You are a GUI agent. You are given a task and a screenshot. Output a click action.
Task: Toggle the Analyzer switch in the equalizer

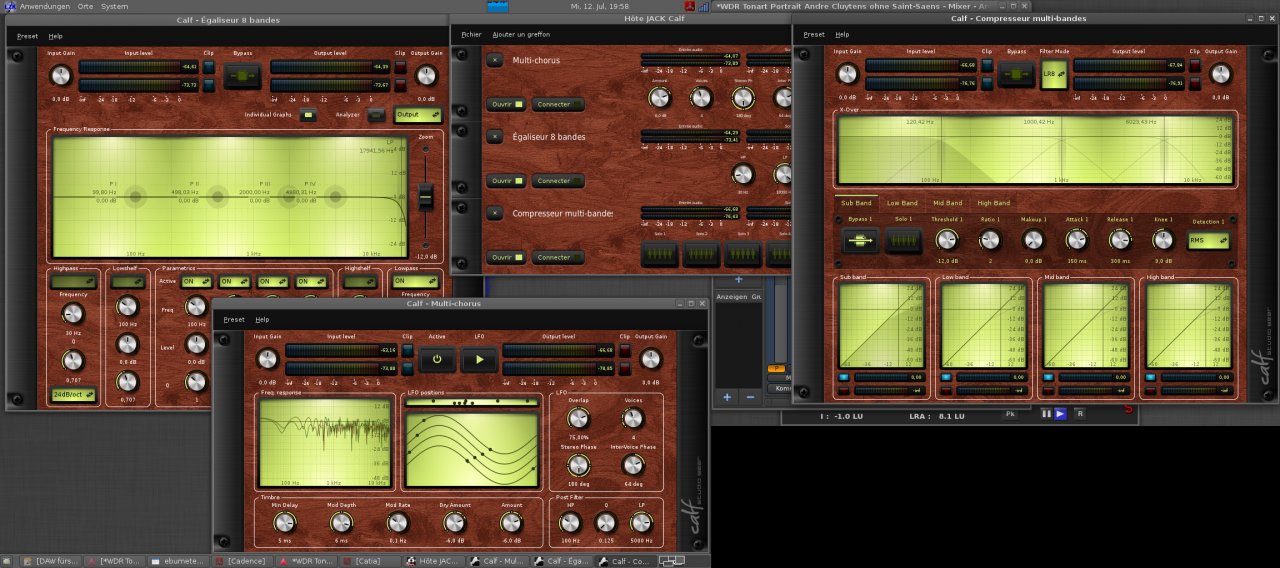[376, 115]
